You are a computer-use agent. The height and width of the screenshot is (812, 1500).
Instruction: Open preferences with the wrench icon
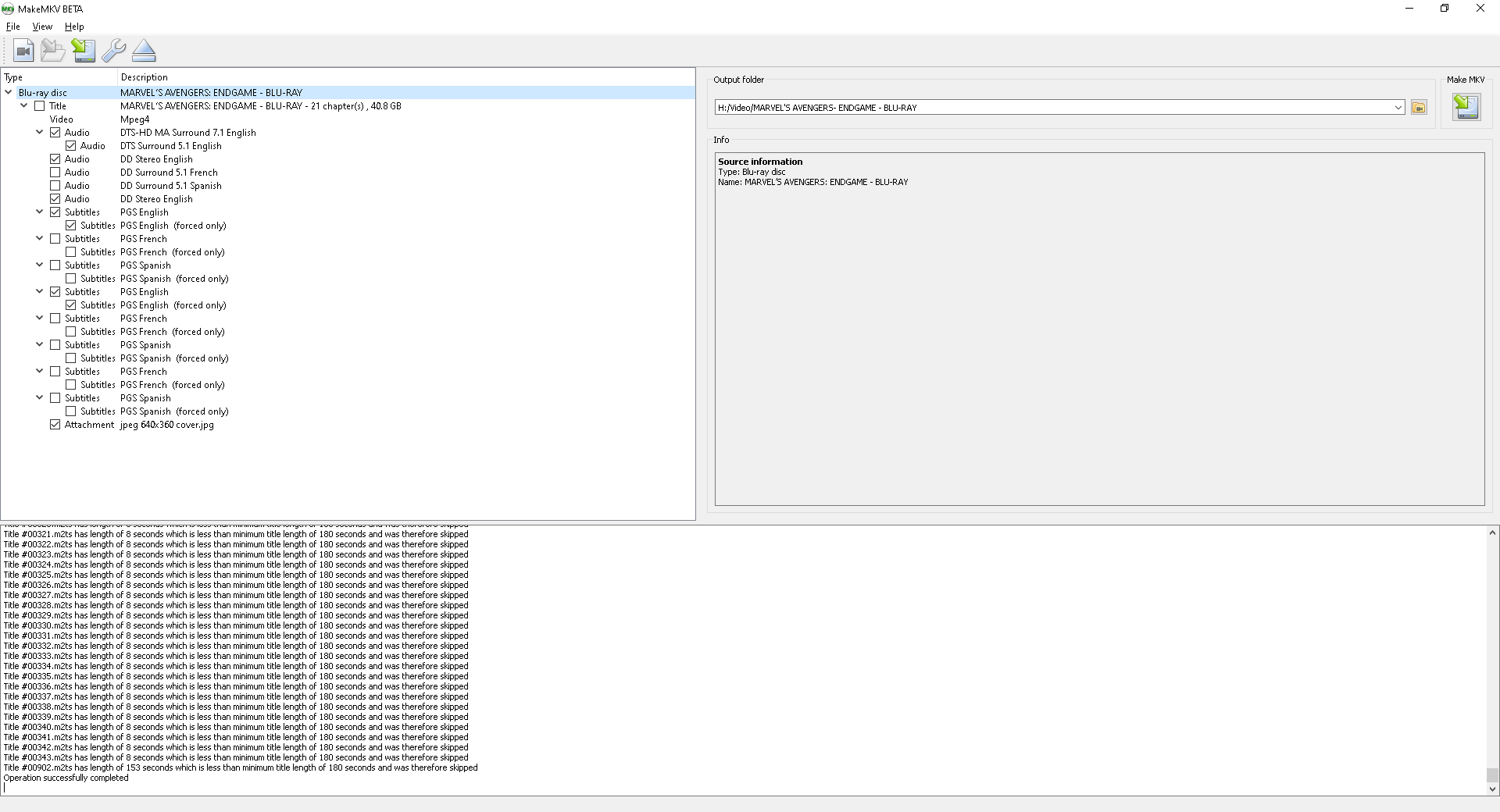tap(114, 51)
